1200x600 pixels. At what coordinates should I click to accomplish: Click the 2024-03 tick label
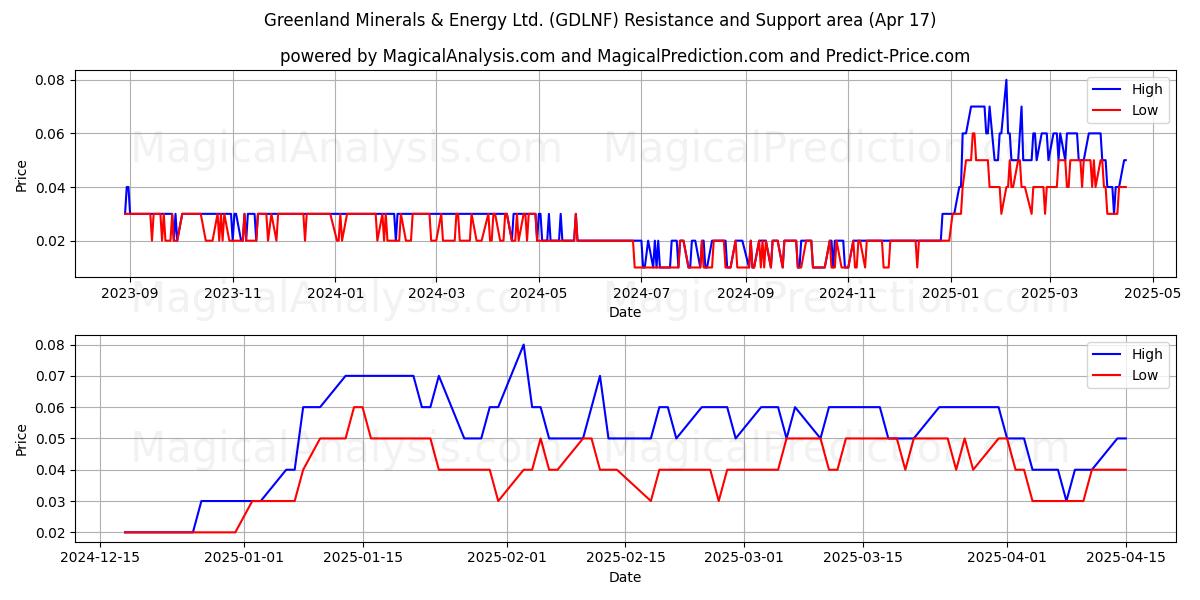tap(435, 294)
